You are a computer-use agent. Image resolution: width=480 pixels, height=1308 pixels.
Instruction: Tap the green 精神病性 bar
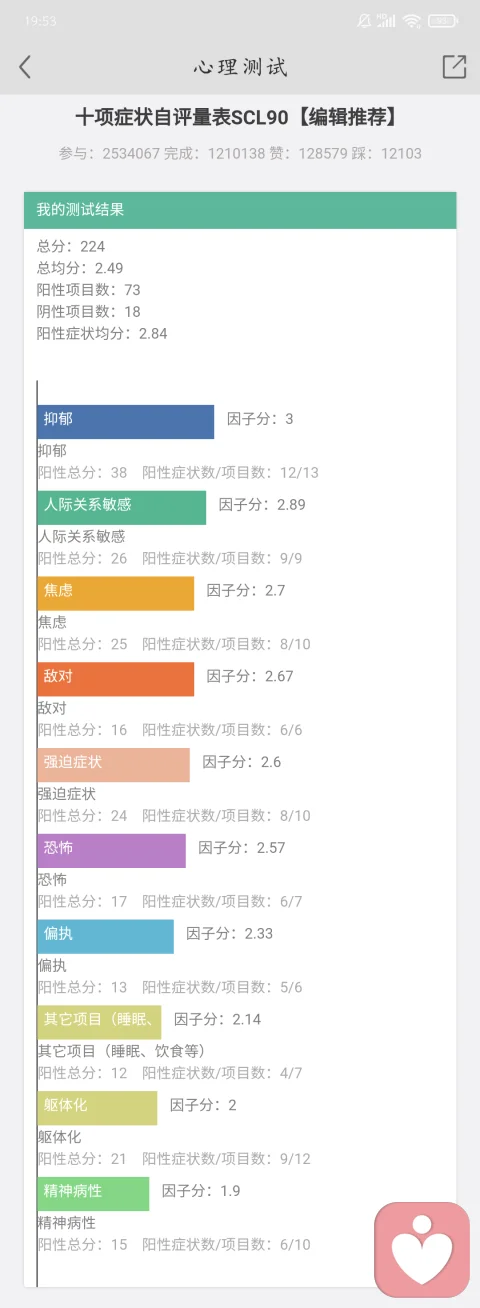[94, 1194]
